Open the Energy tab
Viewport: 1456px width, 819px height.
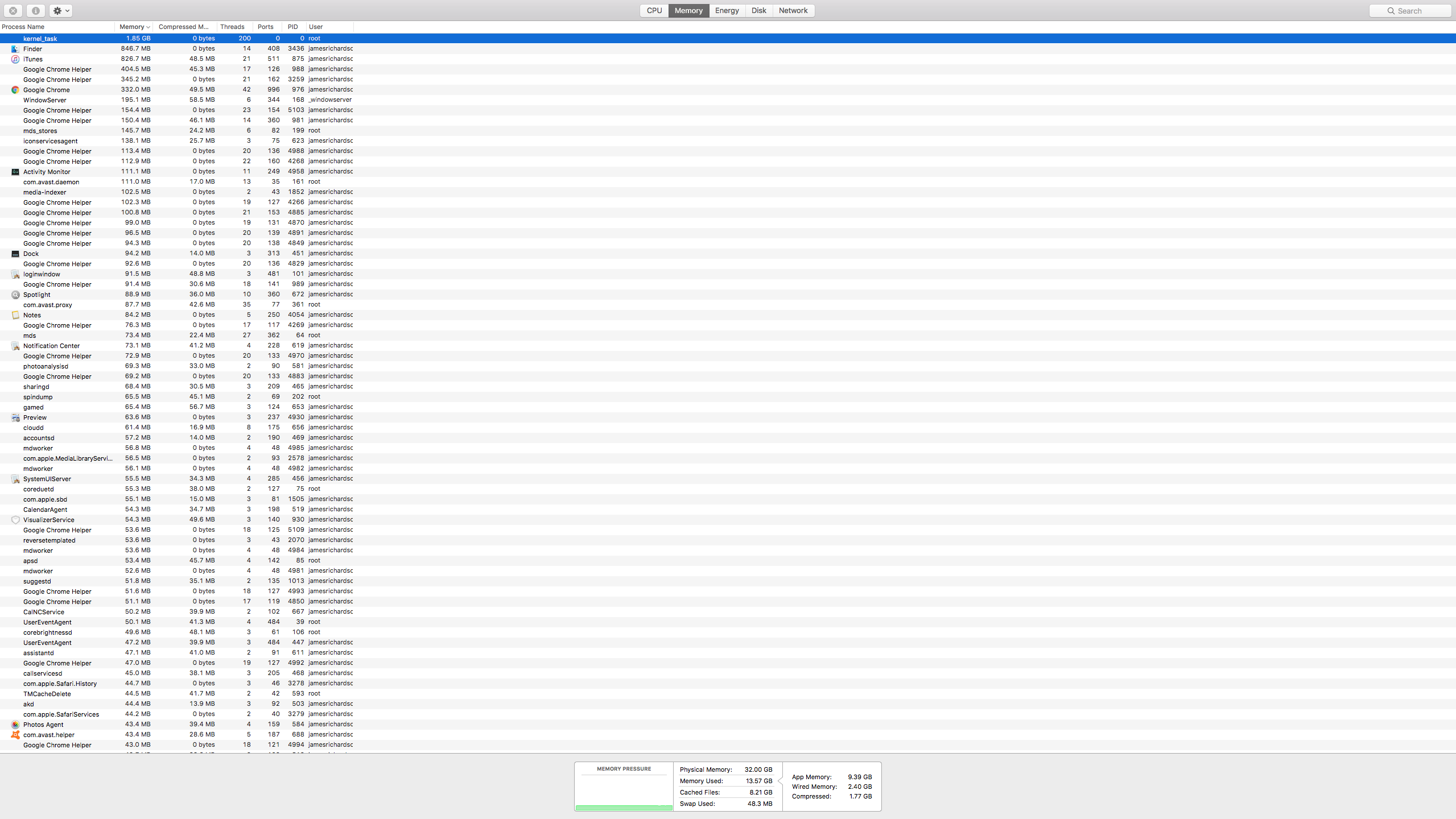pos(727,11)
